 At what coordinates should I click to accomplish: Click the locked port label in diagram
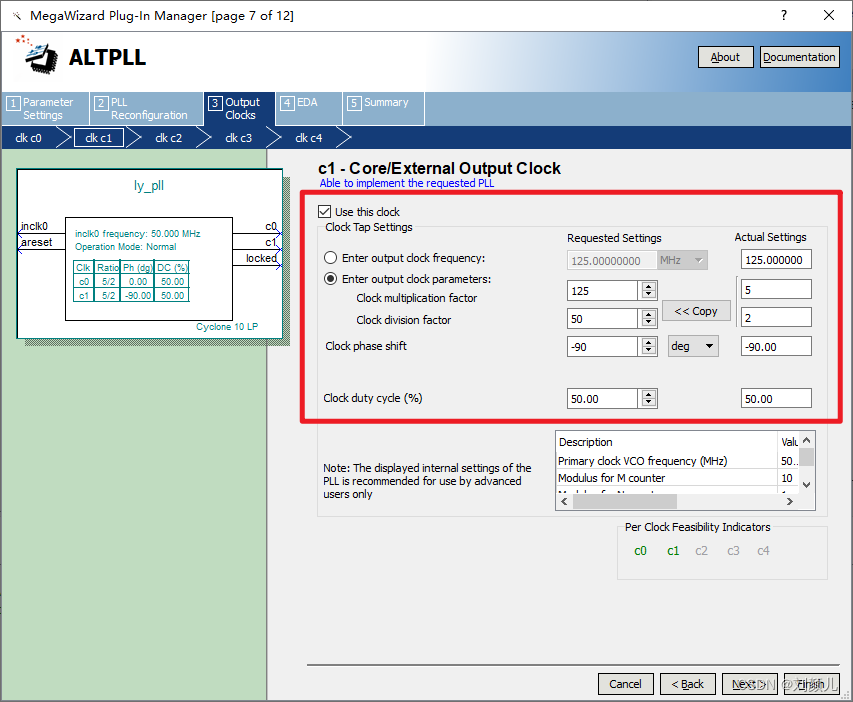click(261, 258)
